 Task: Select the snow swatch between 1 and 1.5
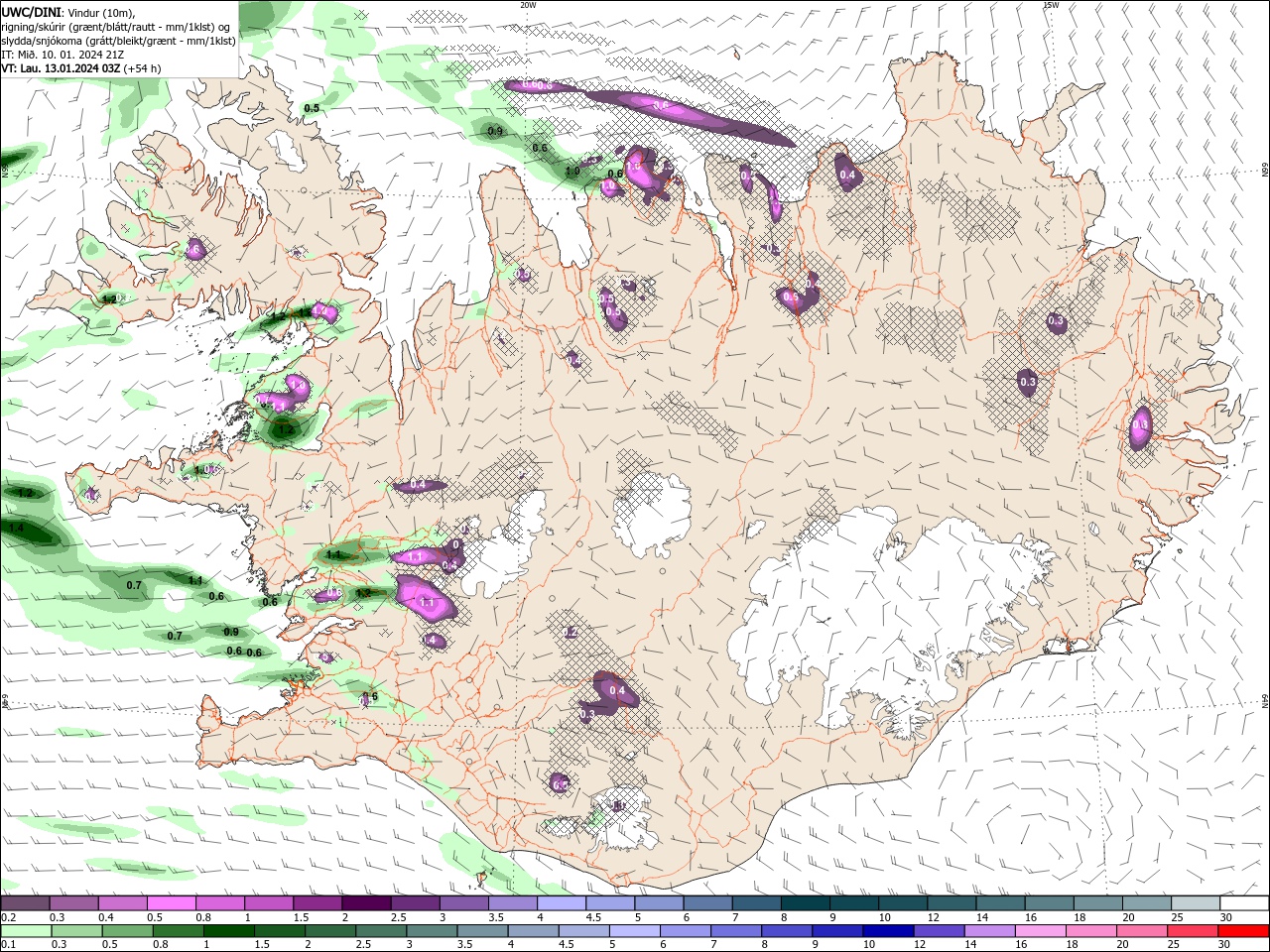[268, 902]
